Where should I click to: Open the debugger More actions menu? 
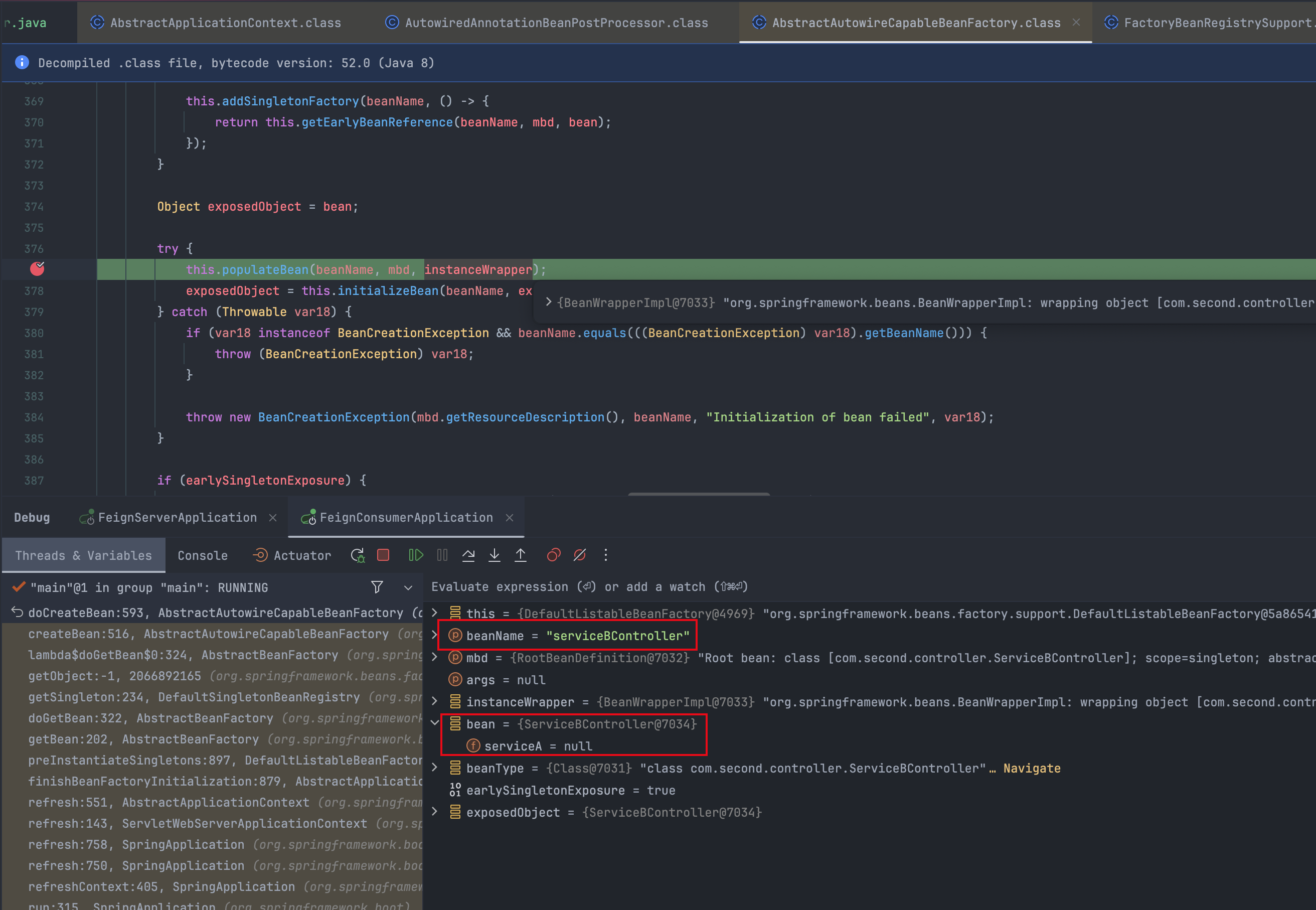tap(606, 555)
